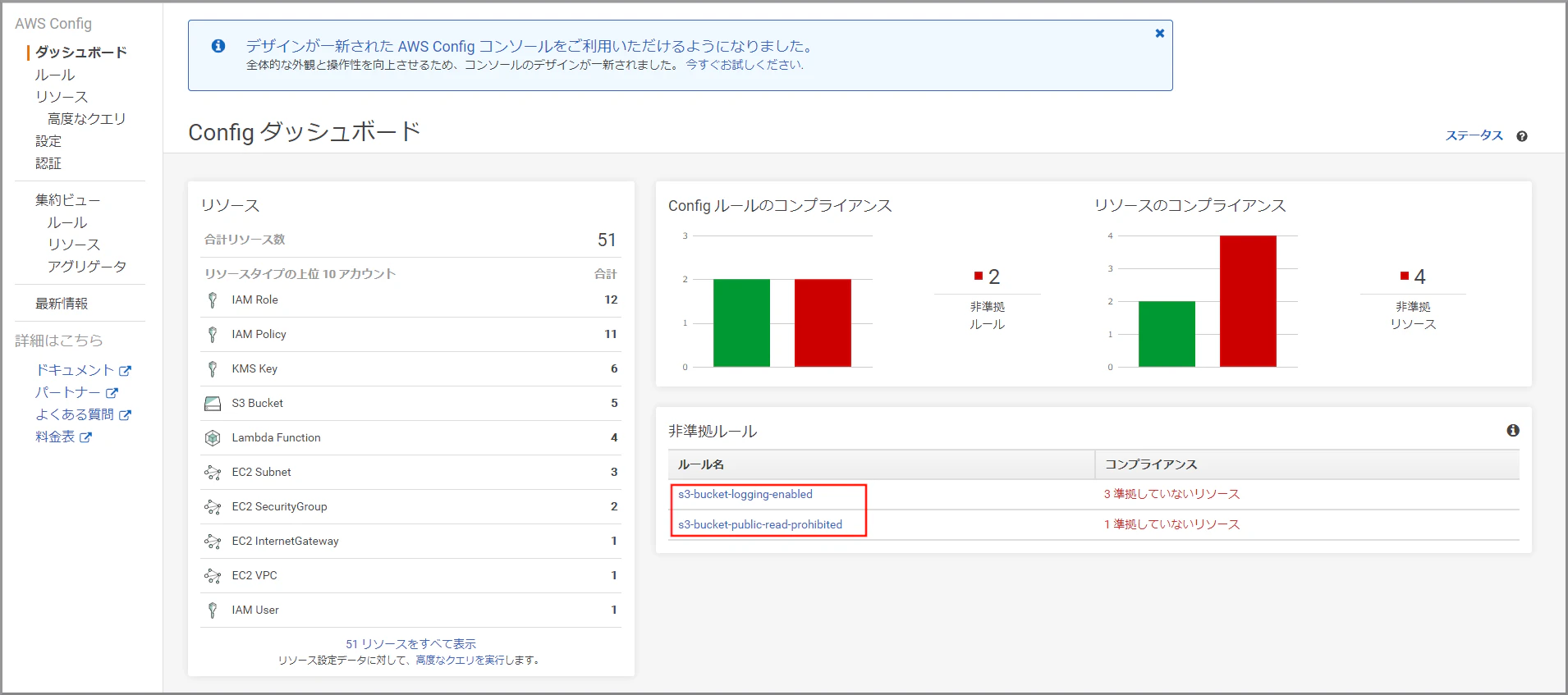Click 1 準拠していないリソース link
The height and width of the screenshot is (695, 1568).
pyautogui.click(x=1171, y=524)
